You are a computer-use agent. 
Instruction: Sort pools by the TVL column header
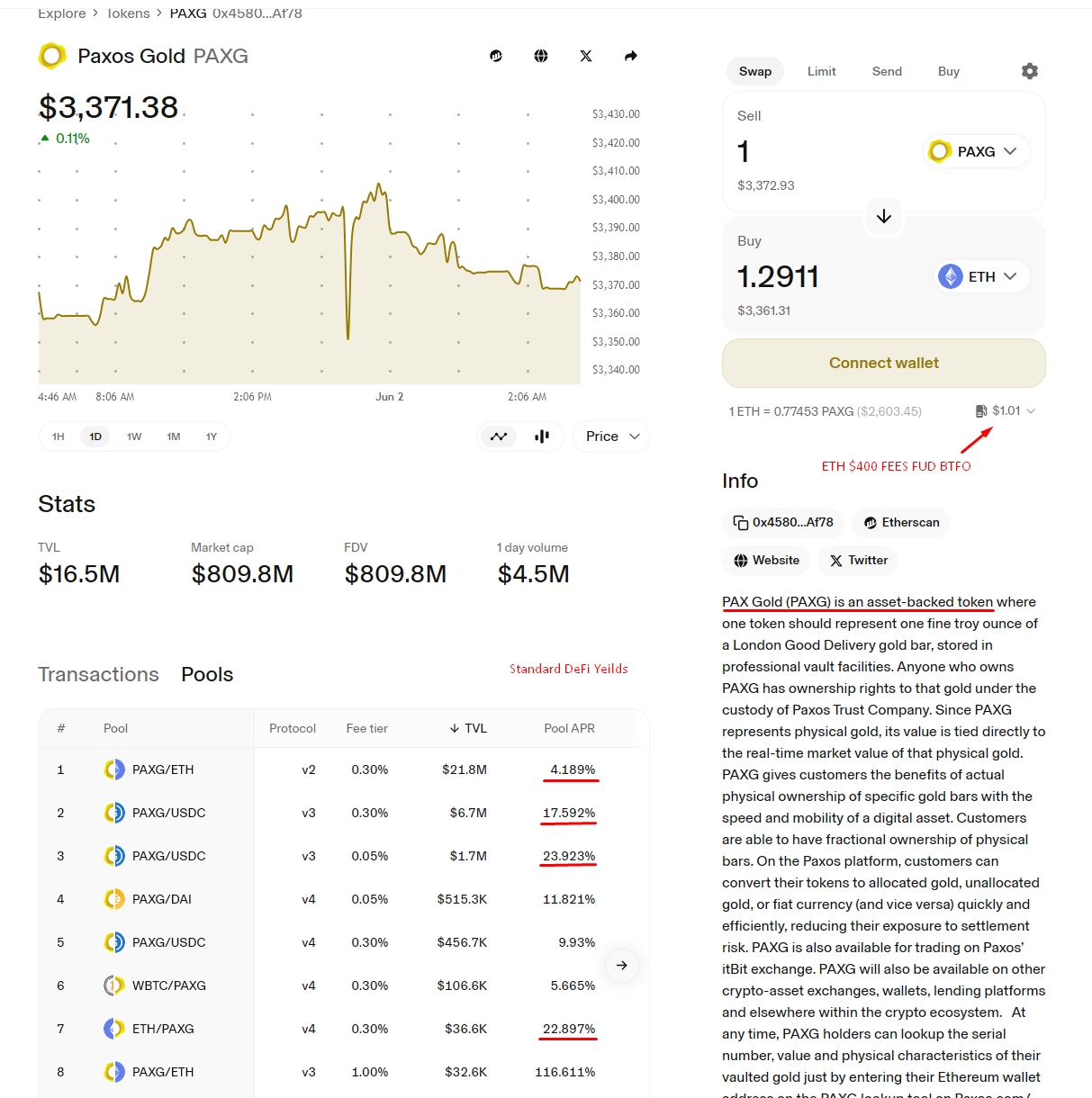click(468, 728)
